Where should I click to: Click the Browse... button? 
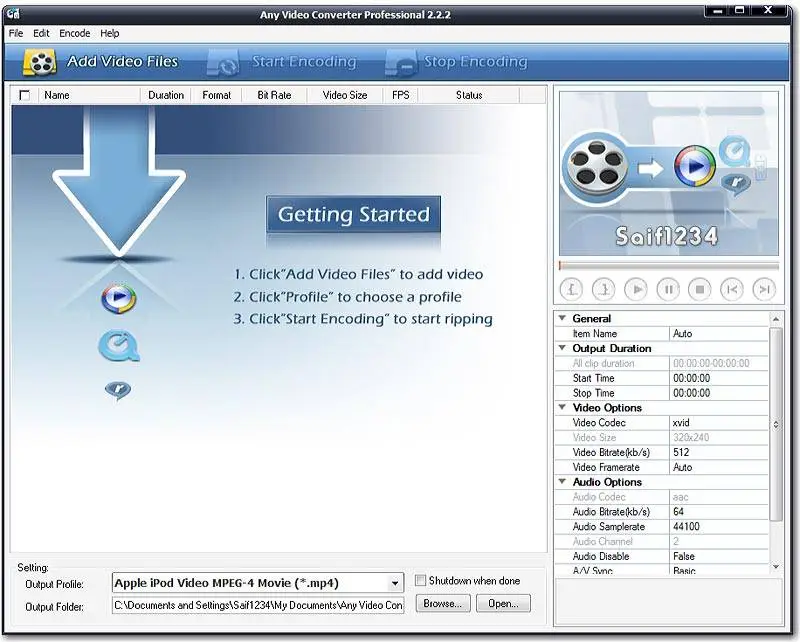(443, 603)
